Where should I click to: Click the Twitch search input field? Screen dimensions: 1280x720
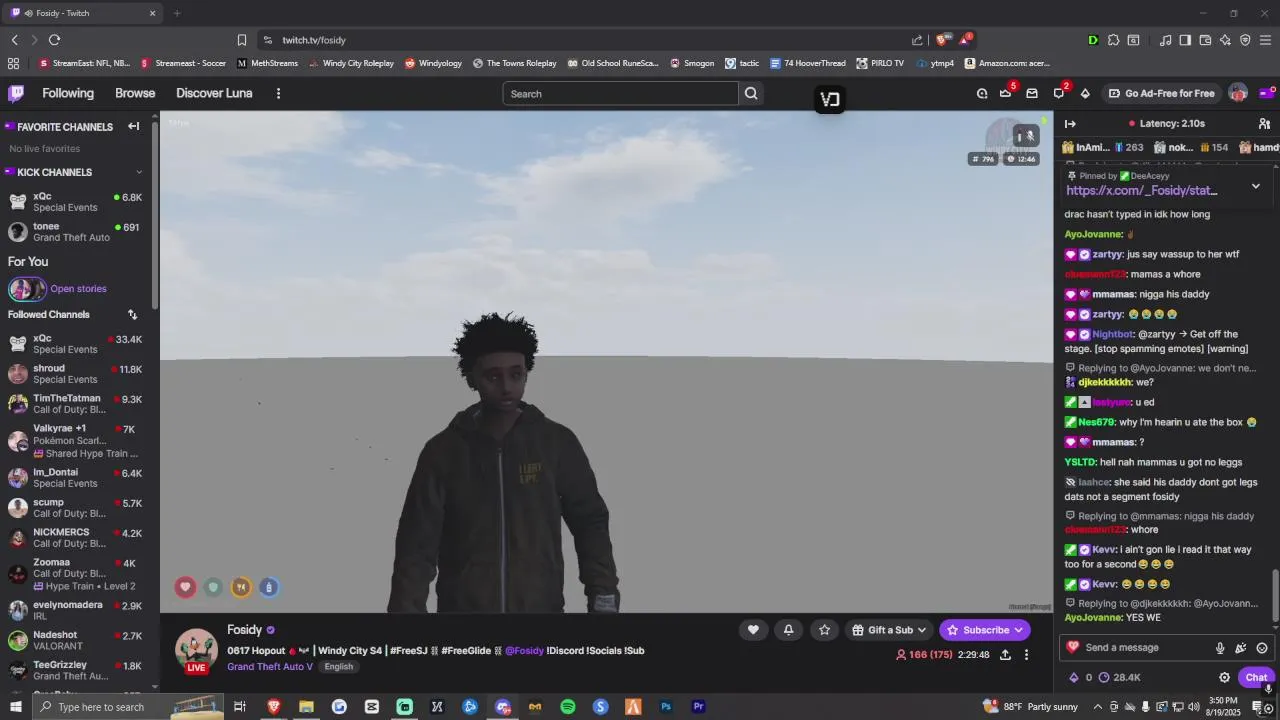click(x=620, y=93)
